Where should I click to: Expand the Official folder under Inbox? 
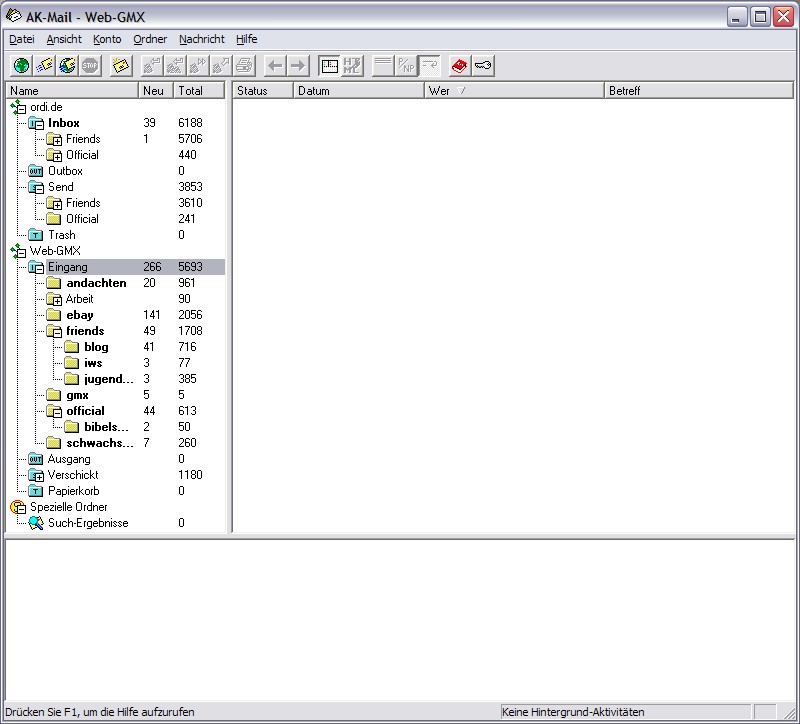pos(57,157)
